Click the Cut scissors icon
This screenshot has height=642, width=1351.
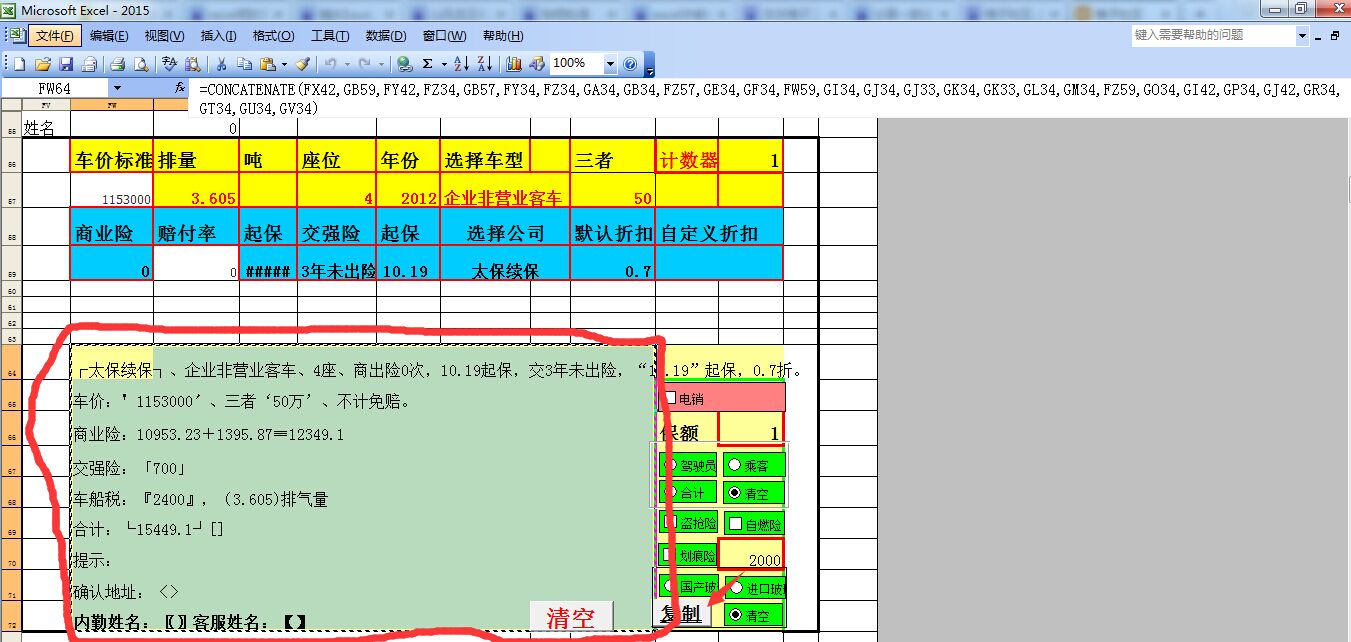point(220,64)
